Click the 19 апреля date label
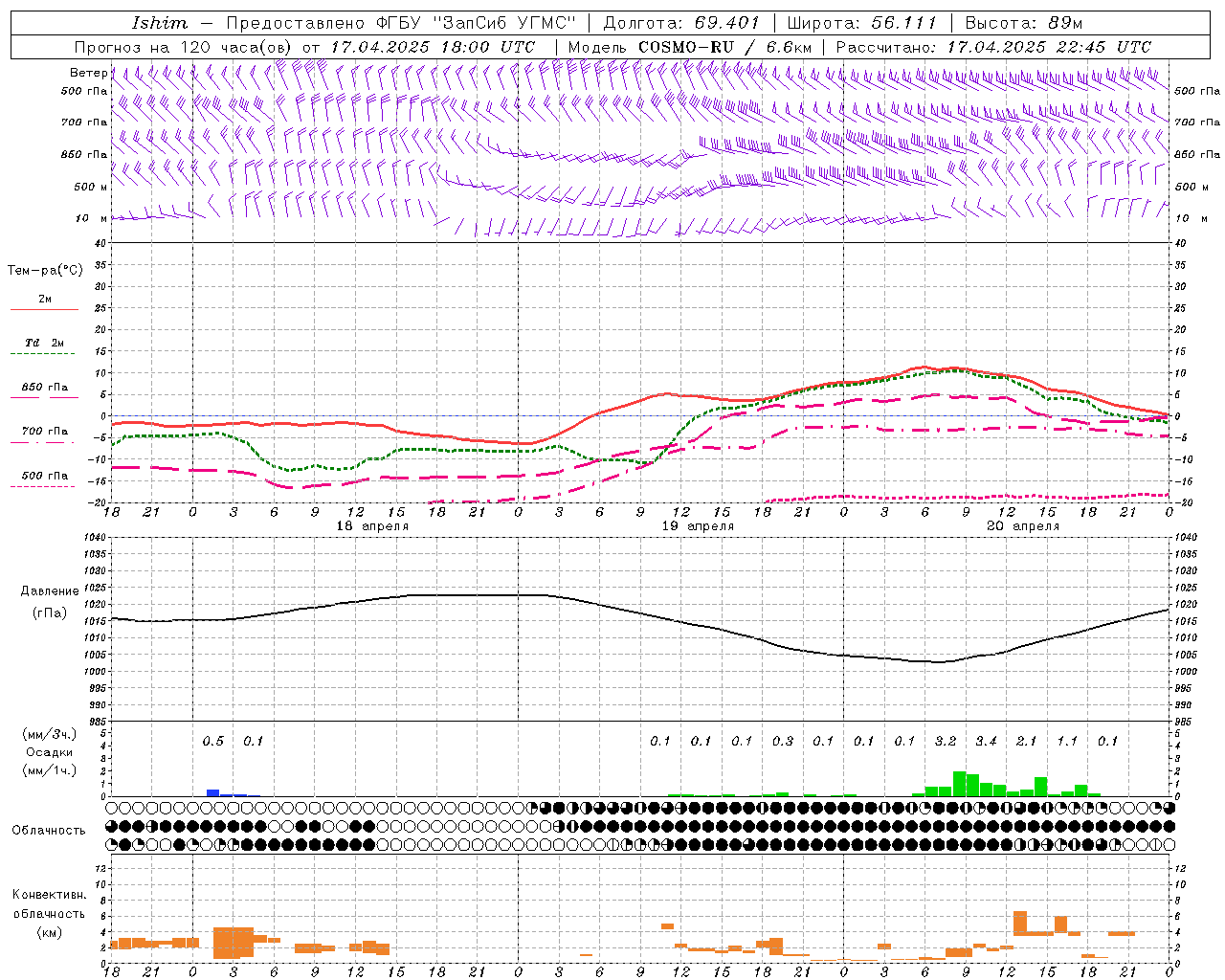The image size is (1225, 980). pos(698,526)
